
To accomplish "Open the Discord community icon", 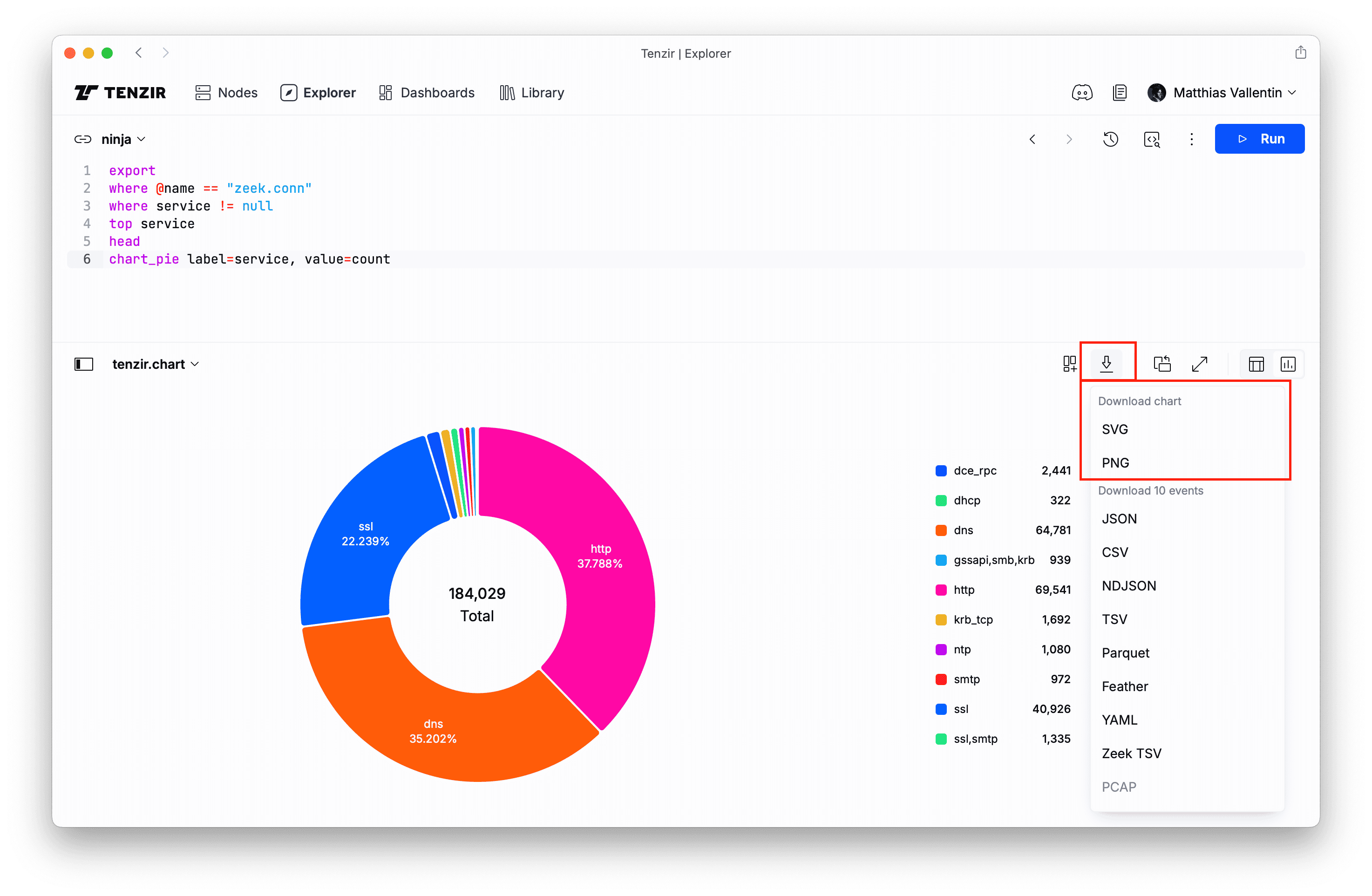I will [1081, 93].
